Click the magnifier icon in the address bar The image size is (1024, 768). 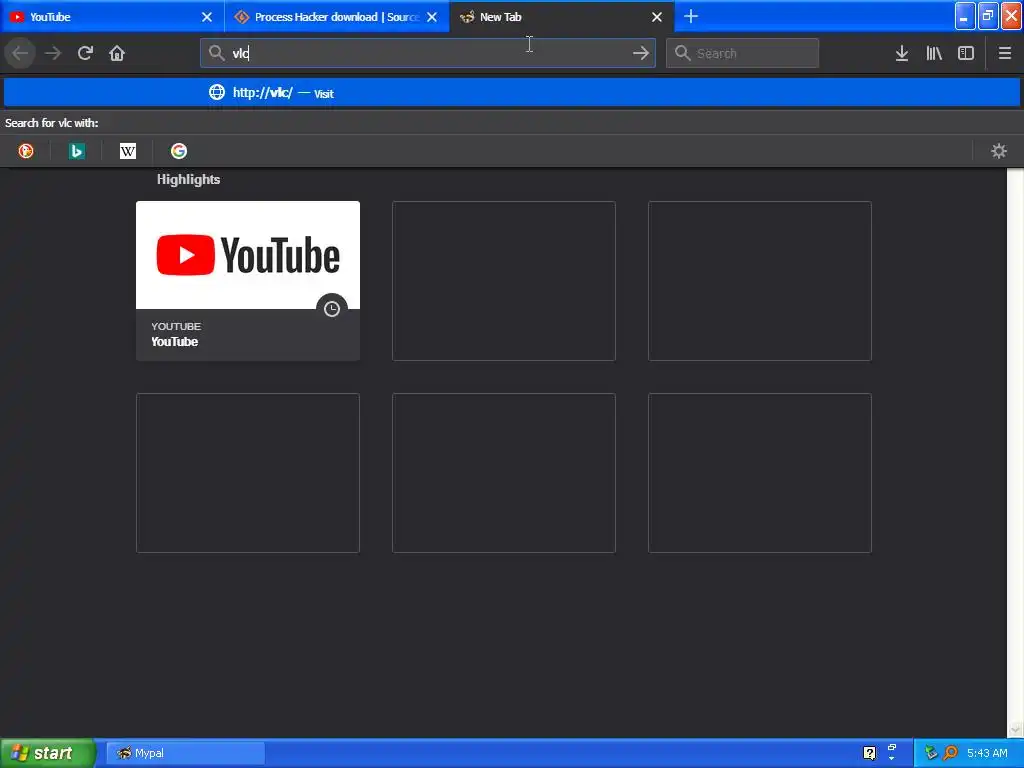tap(217, 53)
